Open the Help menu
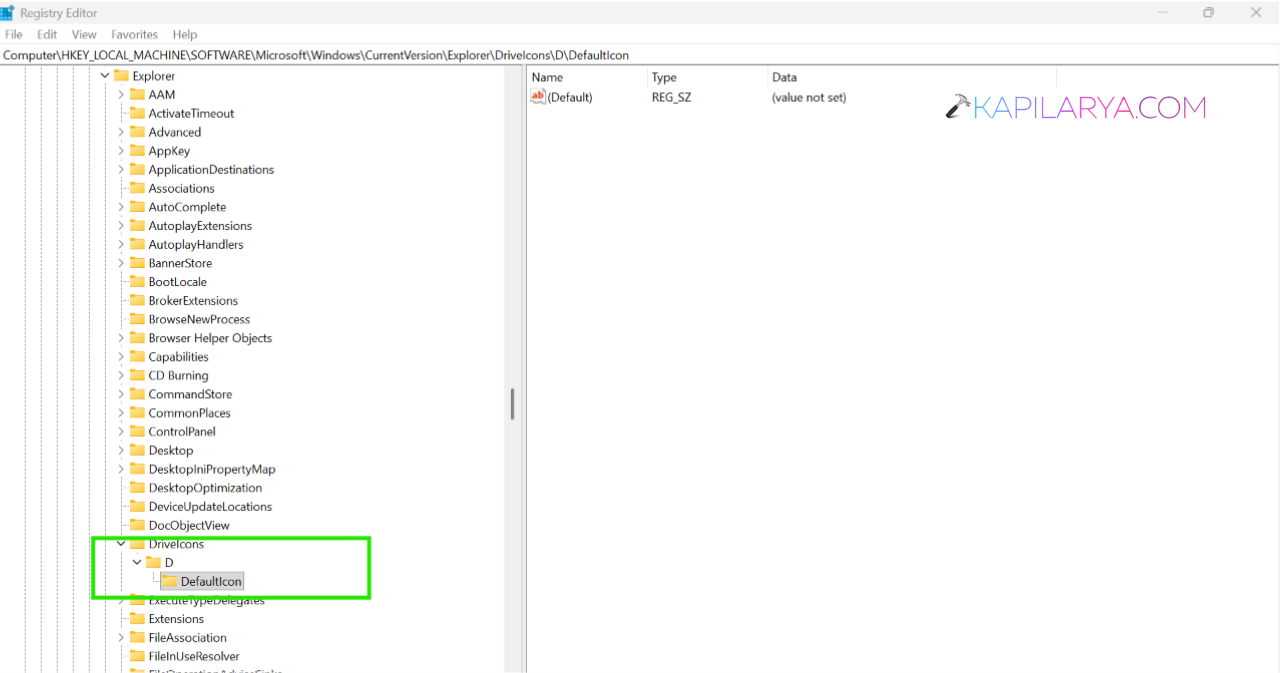Image resolution: width=1280 pixels, height=673 pixels. pyautogui.click(x=185, y=34)
